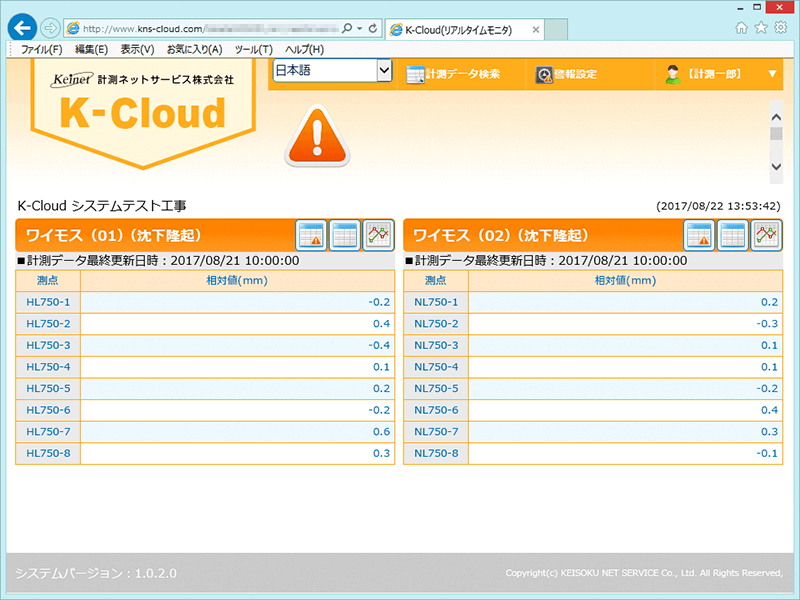800x600 pixels.
Task: Open the ヘルプ(H) menu
Action: (x=305, y=49)
